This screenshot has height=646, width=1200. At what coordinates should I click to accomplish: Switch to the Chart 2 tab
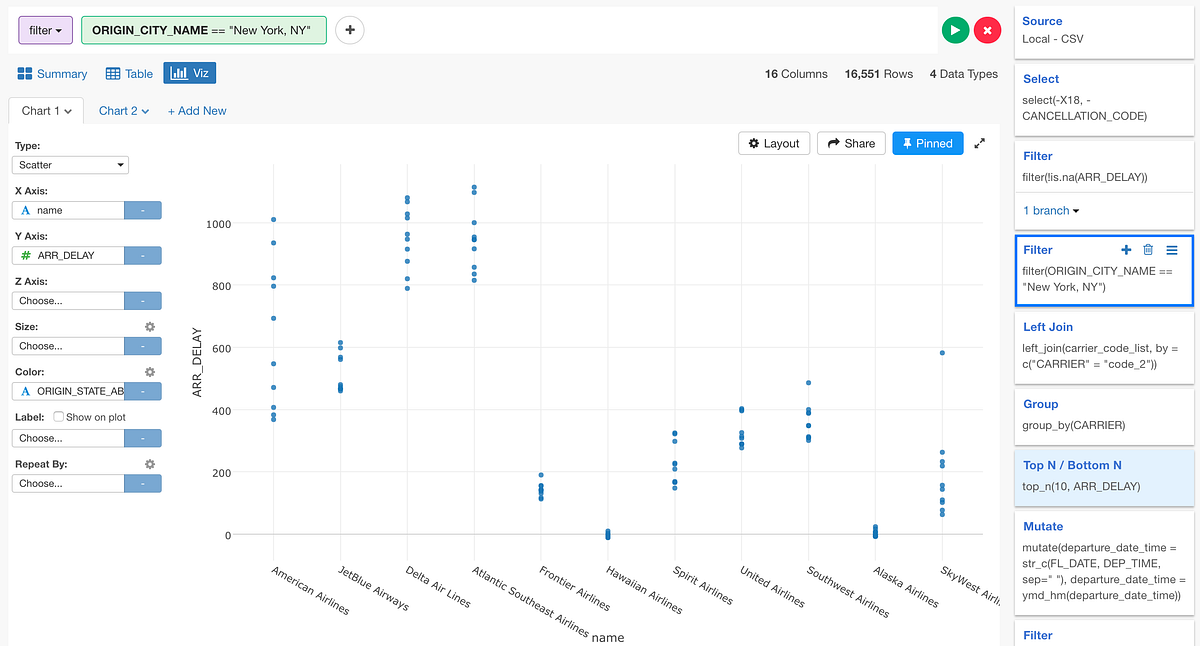point(118,110)
